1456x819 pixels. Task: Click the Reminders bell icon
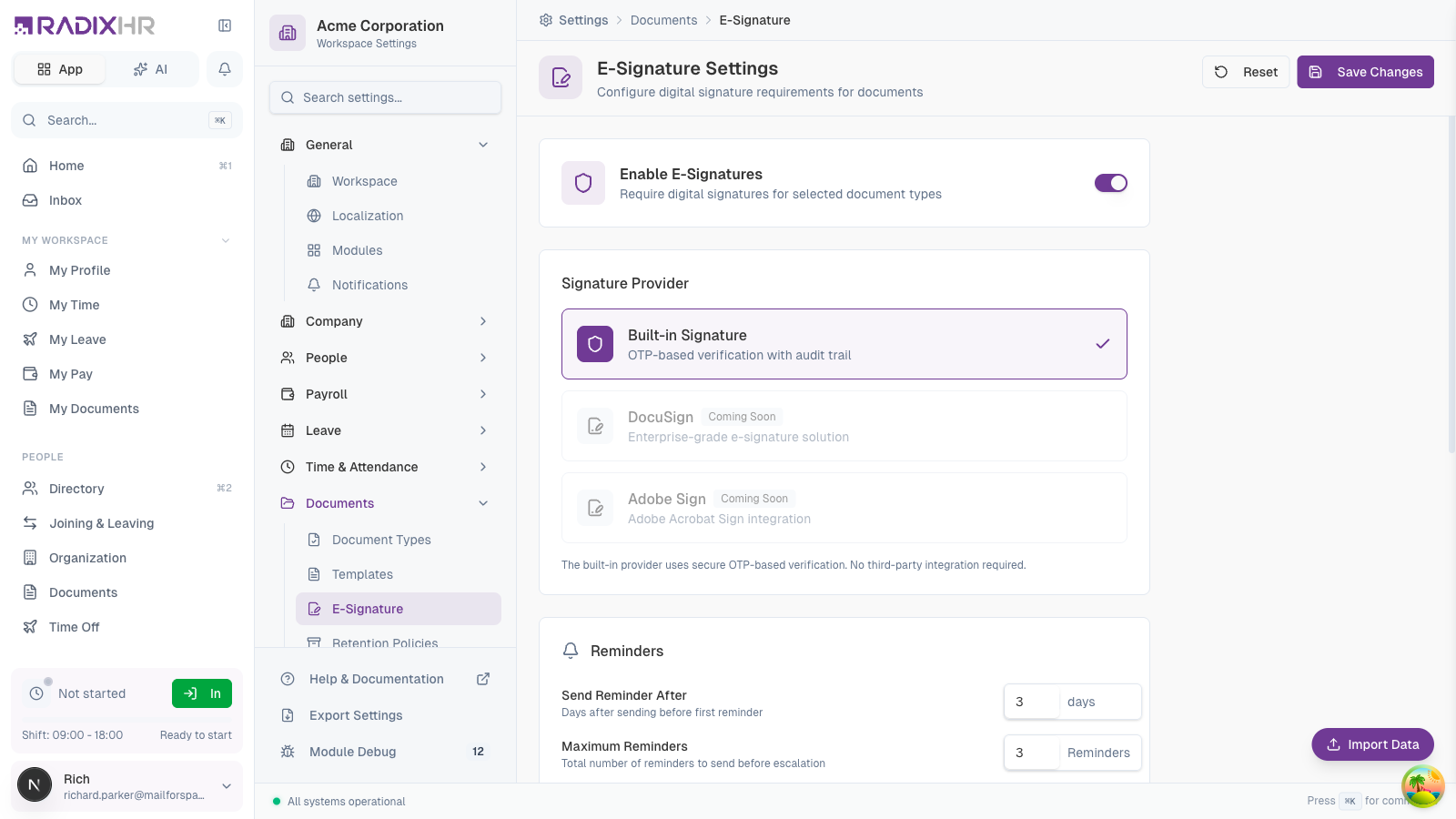571,651
